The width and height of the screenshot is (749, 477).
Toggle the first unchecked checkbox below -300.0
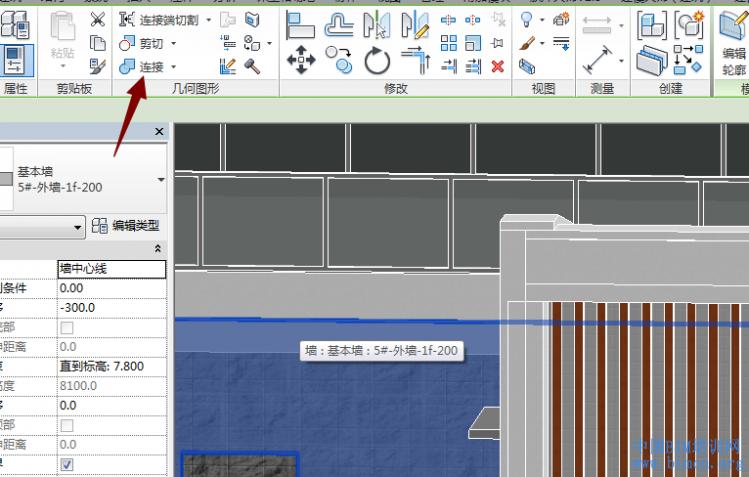[x=67, y=327]
